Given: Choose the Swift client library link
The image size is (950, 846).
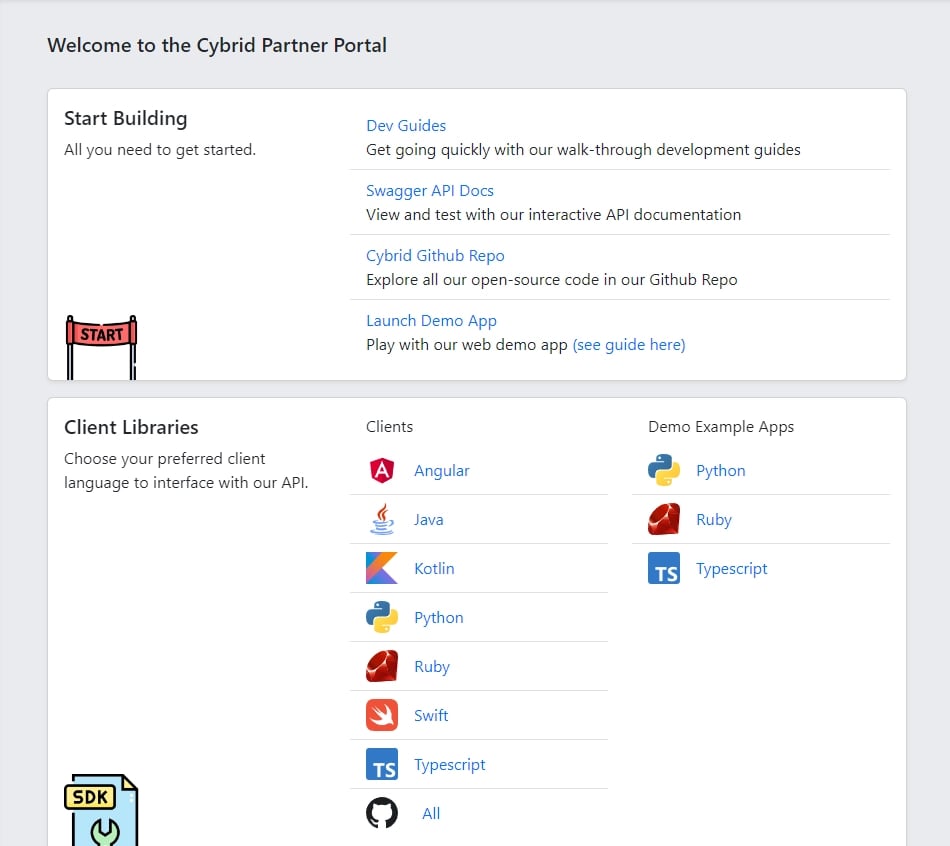Looking at the screenshot, I should 431,716.
